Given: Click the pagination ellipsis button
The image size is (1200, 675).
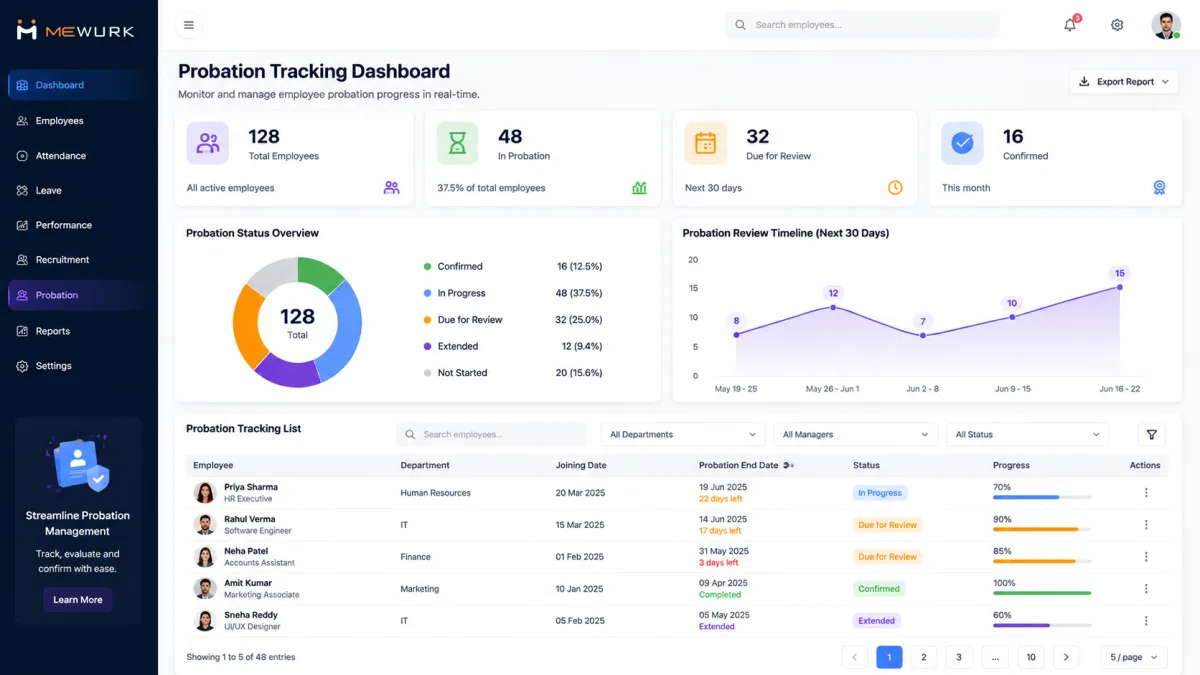Looking at the screenshot, I should [x=995, y=657].
